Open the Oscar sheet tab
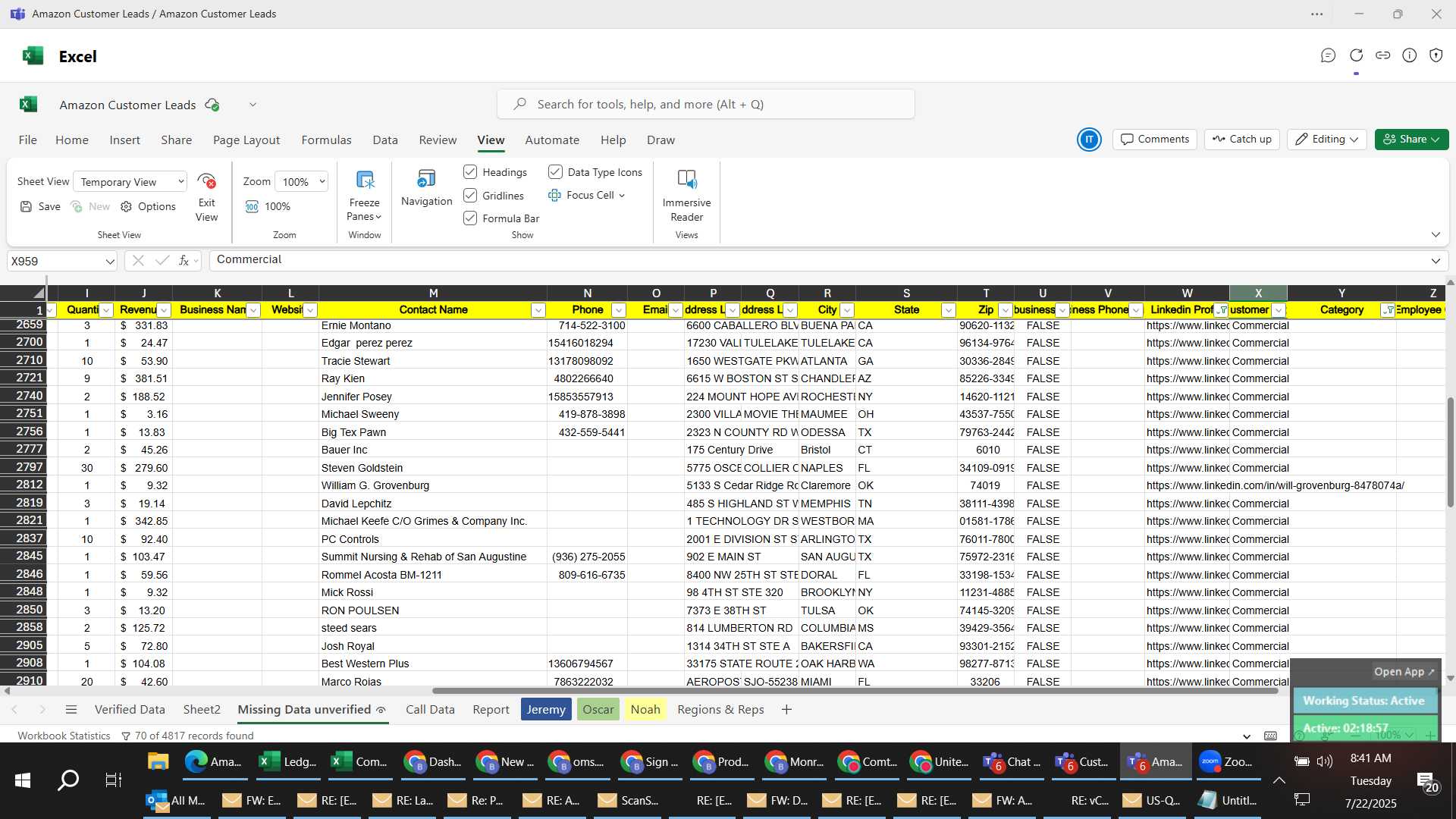 [598, 710]
